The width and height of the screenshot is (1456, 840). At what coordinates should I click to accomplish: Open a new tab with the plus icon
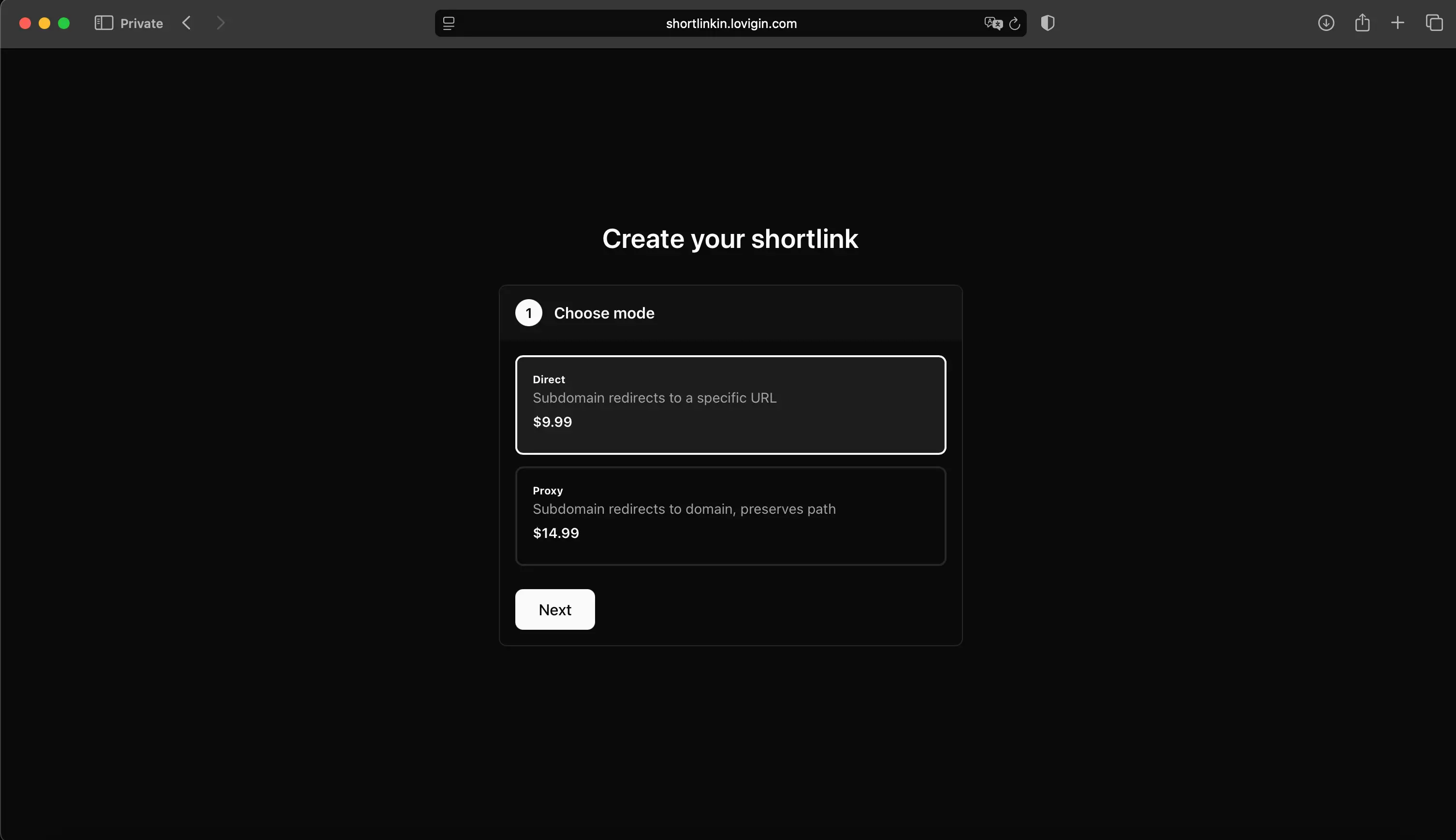[1397, 23]
